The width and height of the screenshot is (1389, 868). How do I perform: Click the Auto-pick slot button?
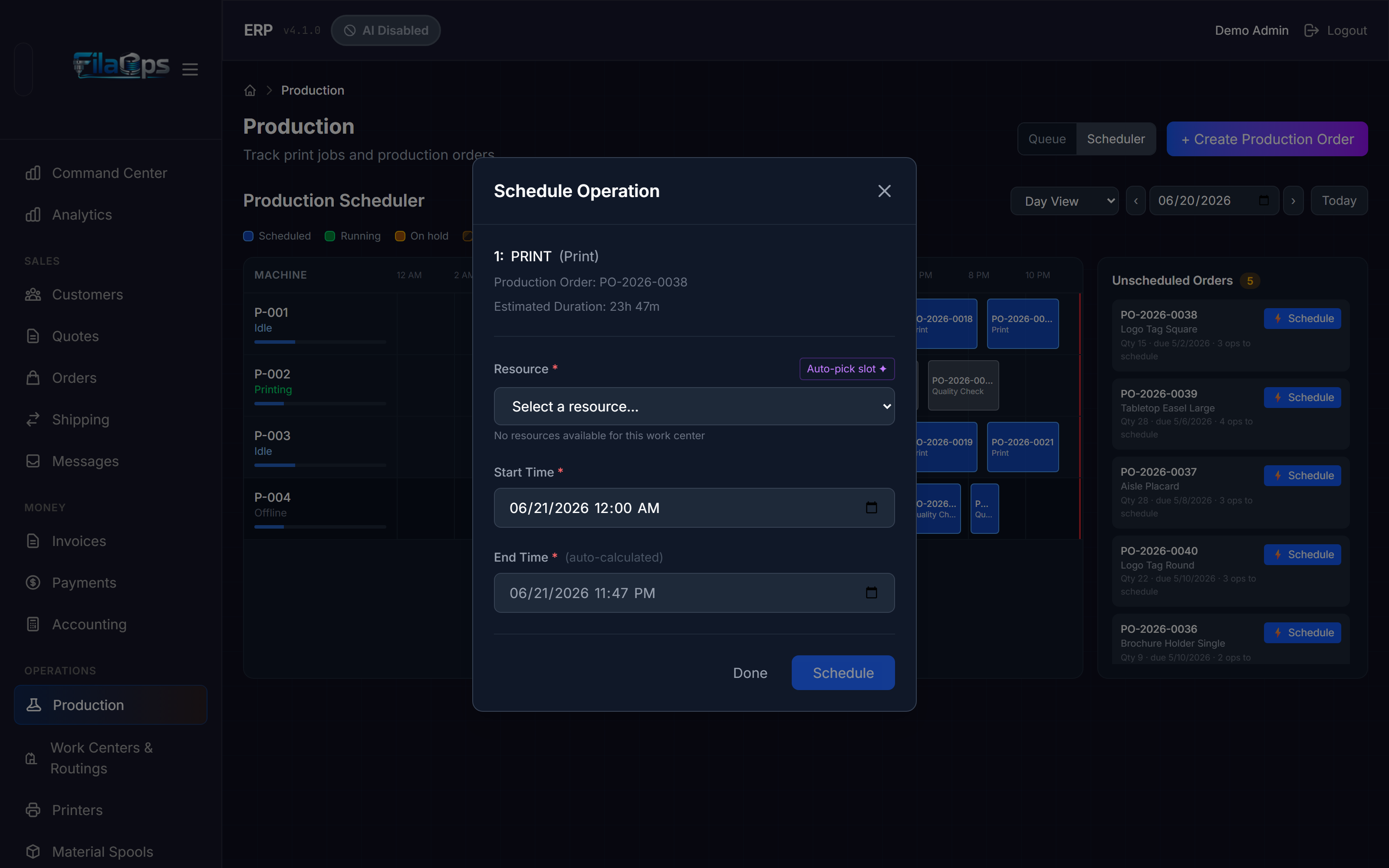tap(846, 368)
